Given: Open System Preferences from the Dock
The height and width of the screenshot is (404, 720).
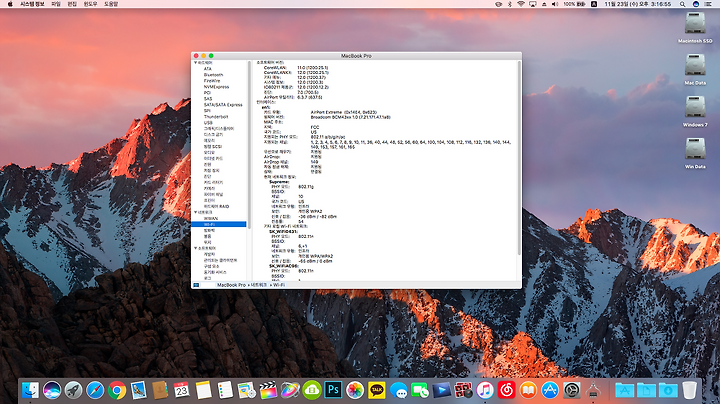Looking at the screenshot, I should 572,390.
